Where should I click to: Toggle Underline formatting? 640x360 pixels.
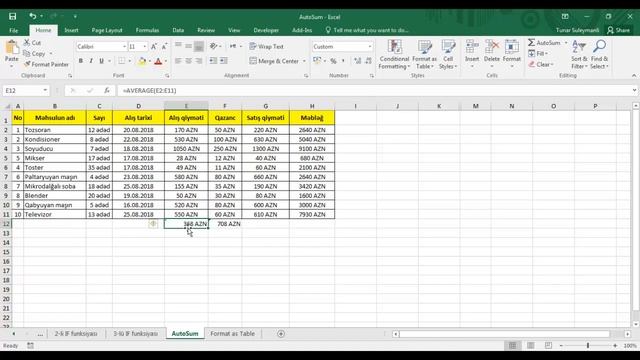(101, 61)
